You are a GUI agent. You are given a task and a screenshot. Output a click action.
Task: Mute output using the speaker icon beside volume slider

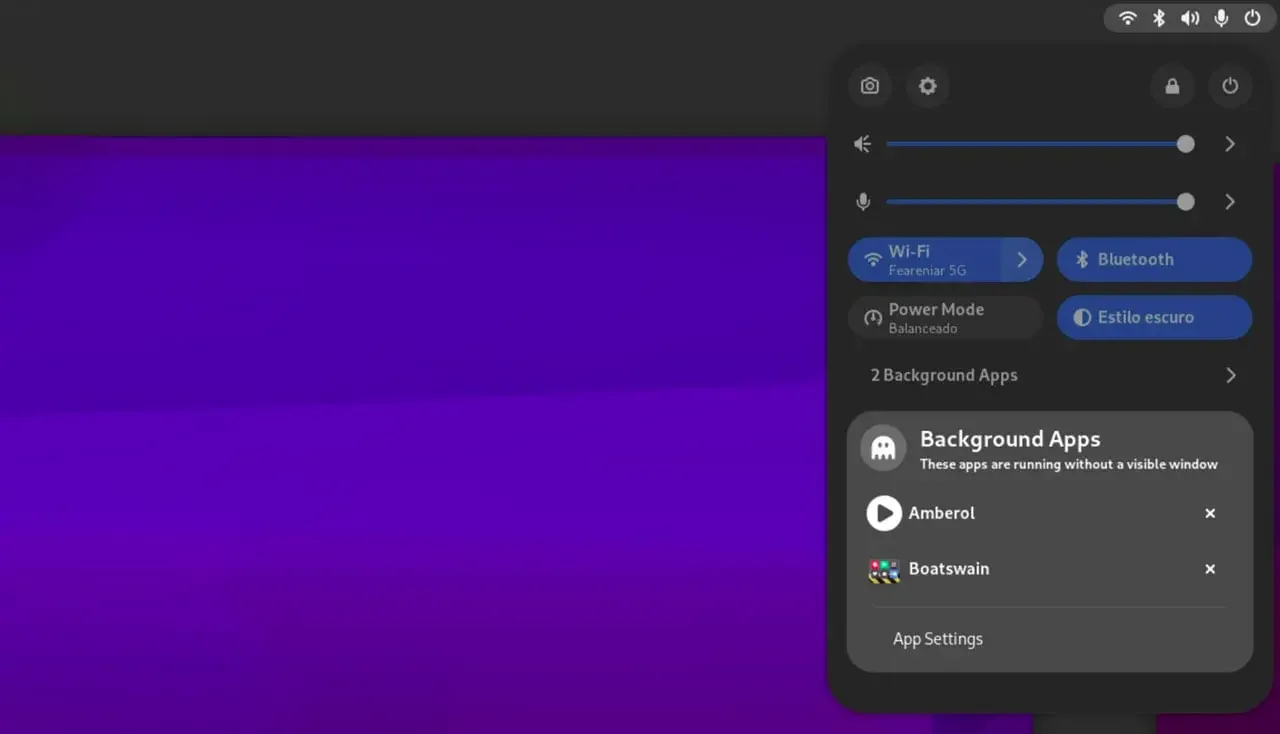863,144
